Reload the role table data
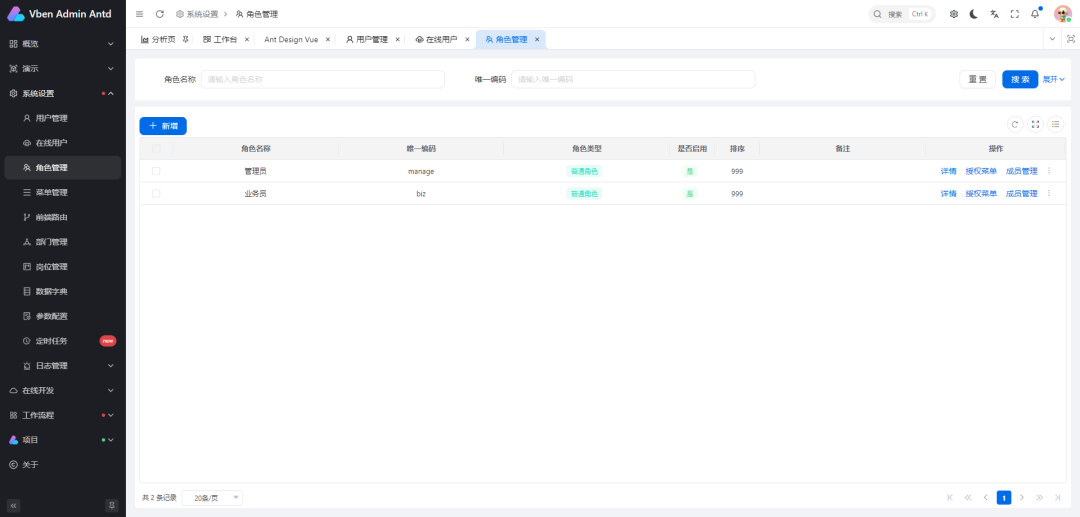Image resolution: width=1080 pixels, height=517 pixels. pos(1014,125)
